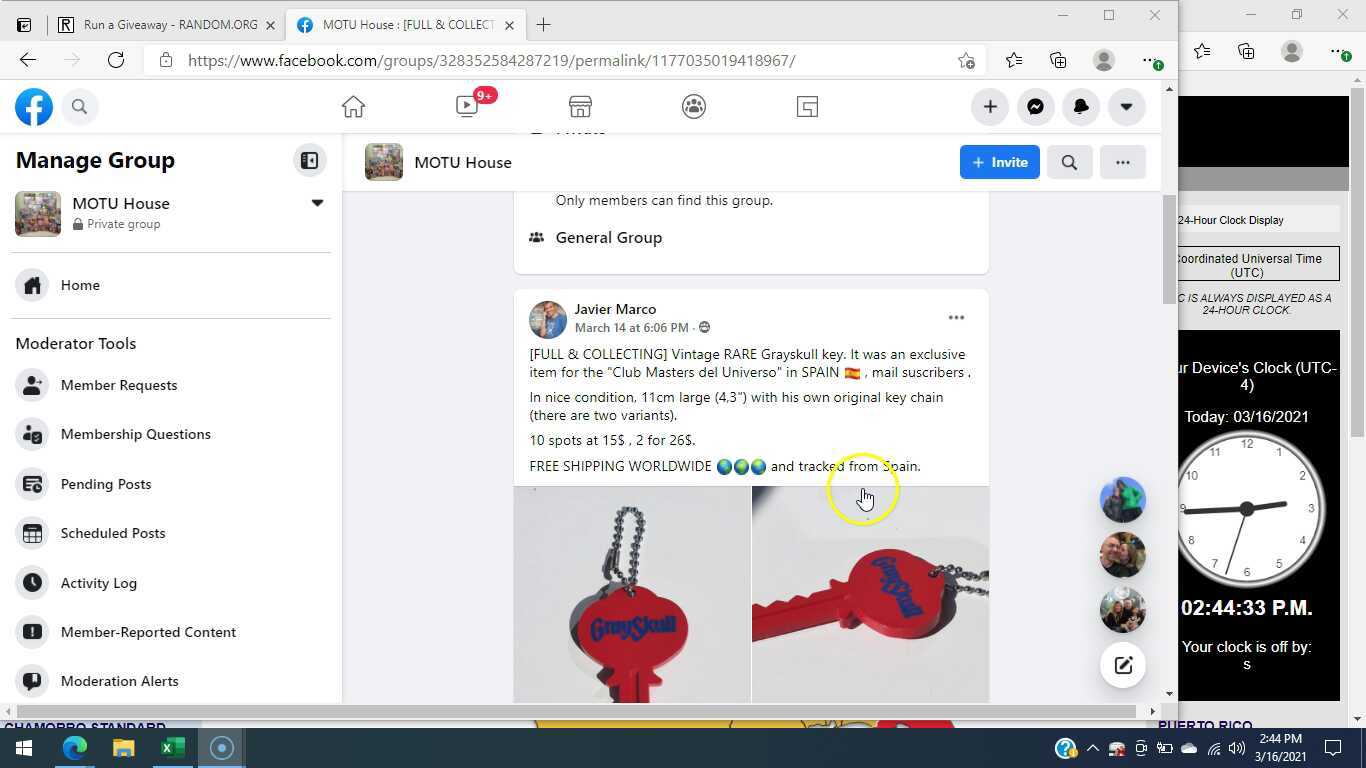1366x768 pixels.
Task: Open right Grayskull key photo
Action: tap(870, 595)
